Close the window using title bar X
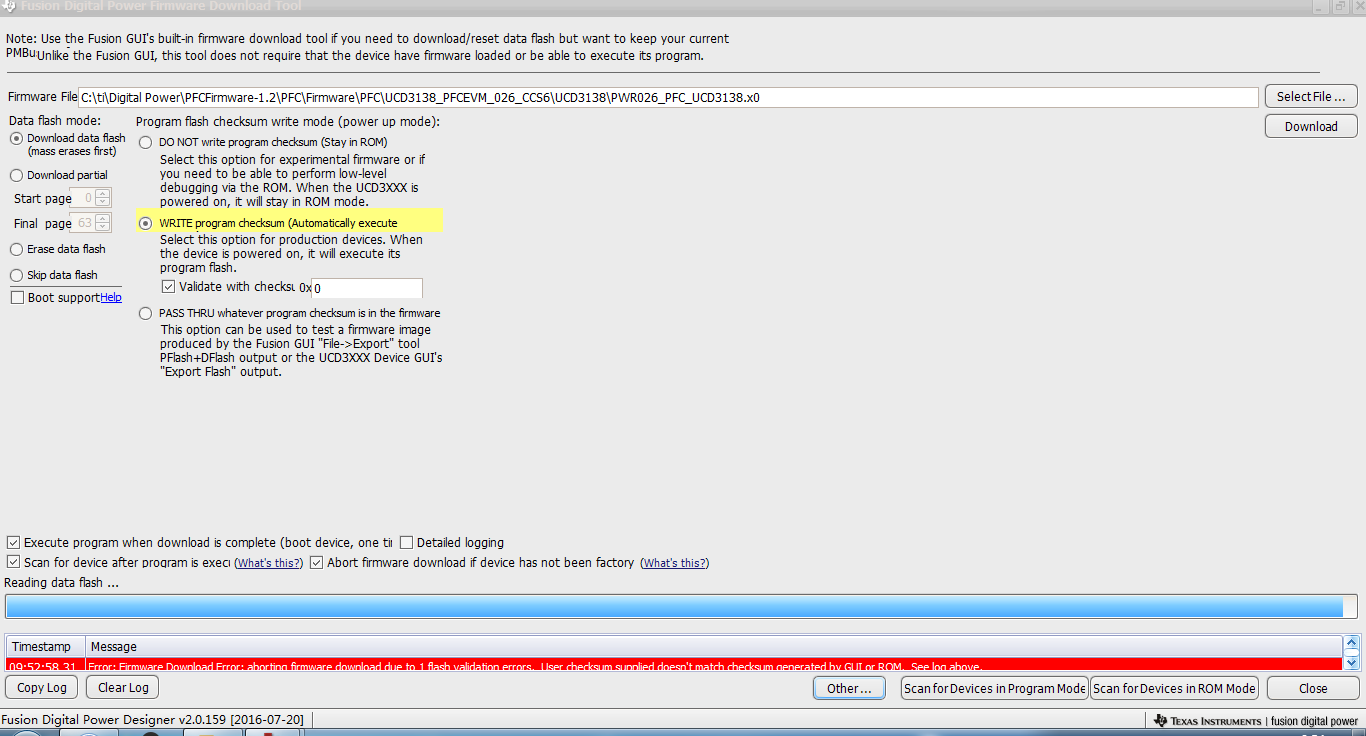Screen dimensions: 1366x736 pyautogui.click(x=1357, y=6)
